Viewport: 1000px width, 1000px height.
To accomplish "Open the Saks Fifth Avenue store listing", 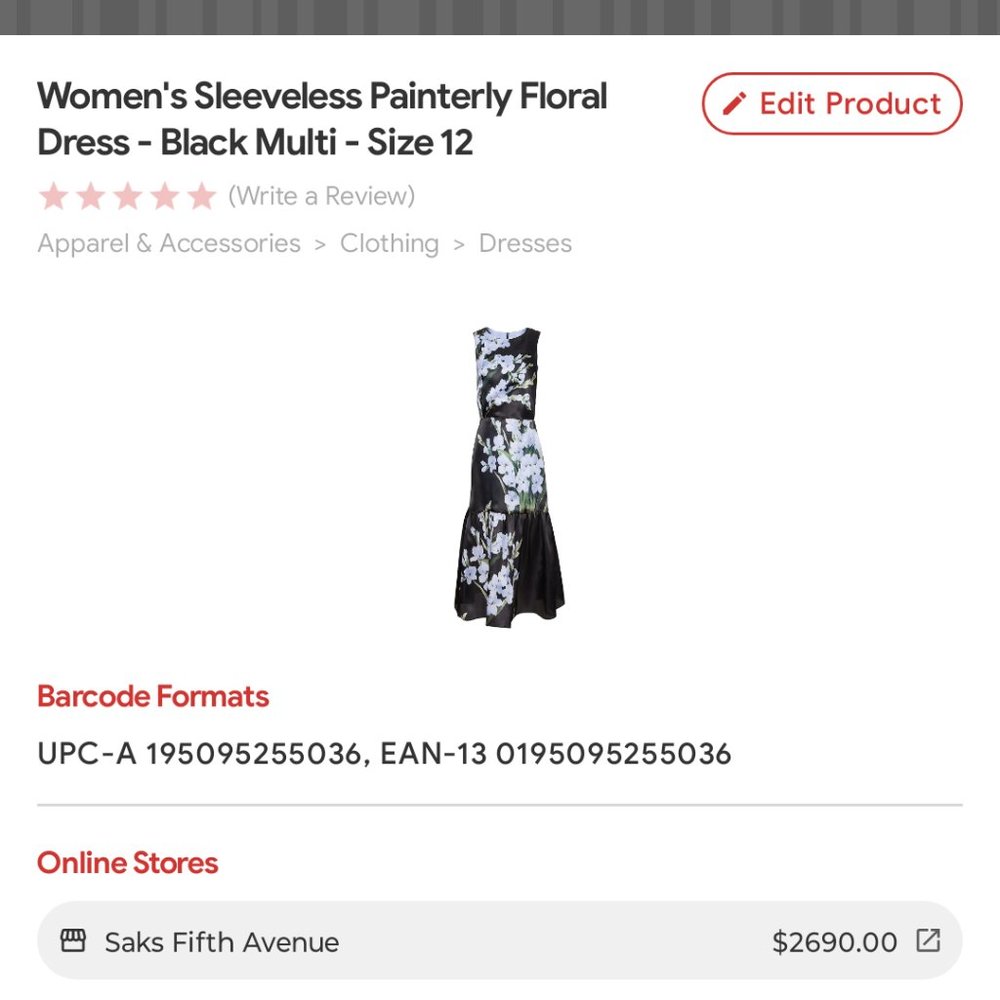I will [x=222, y=942].
